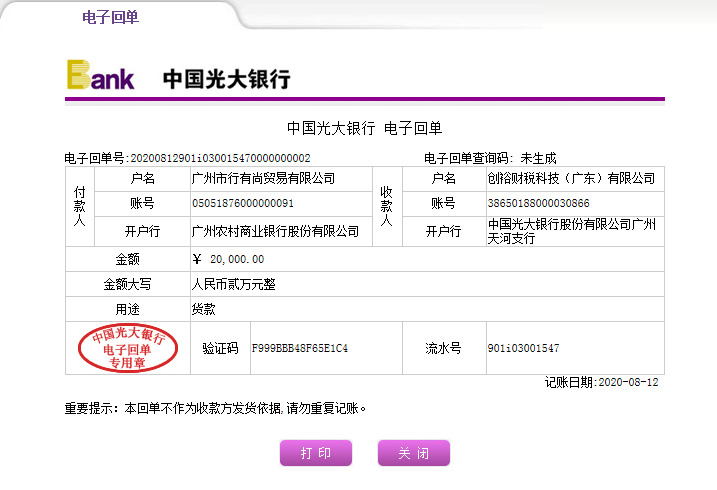Click payer bank 广州农村商业银行股份有限公司
This screenshot has width=717, height=490.
point(275,231)
